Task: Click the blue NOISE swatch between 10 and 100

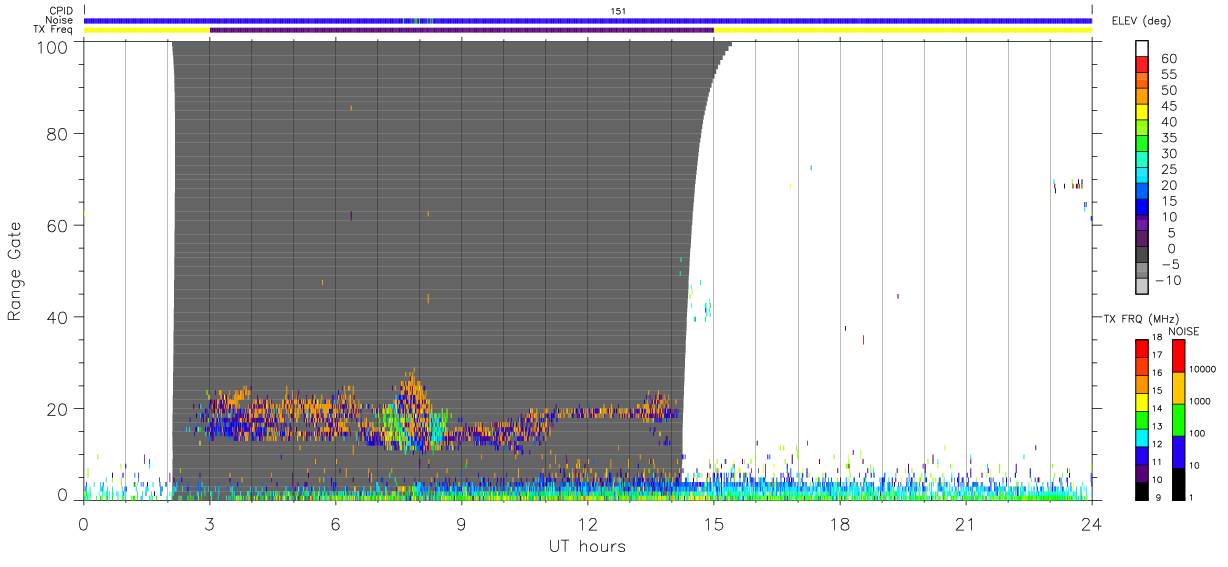Action: click(x=1179, y=450)
